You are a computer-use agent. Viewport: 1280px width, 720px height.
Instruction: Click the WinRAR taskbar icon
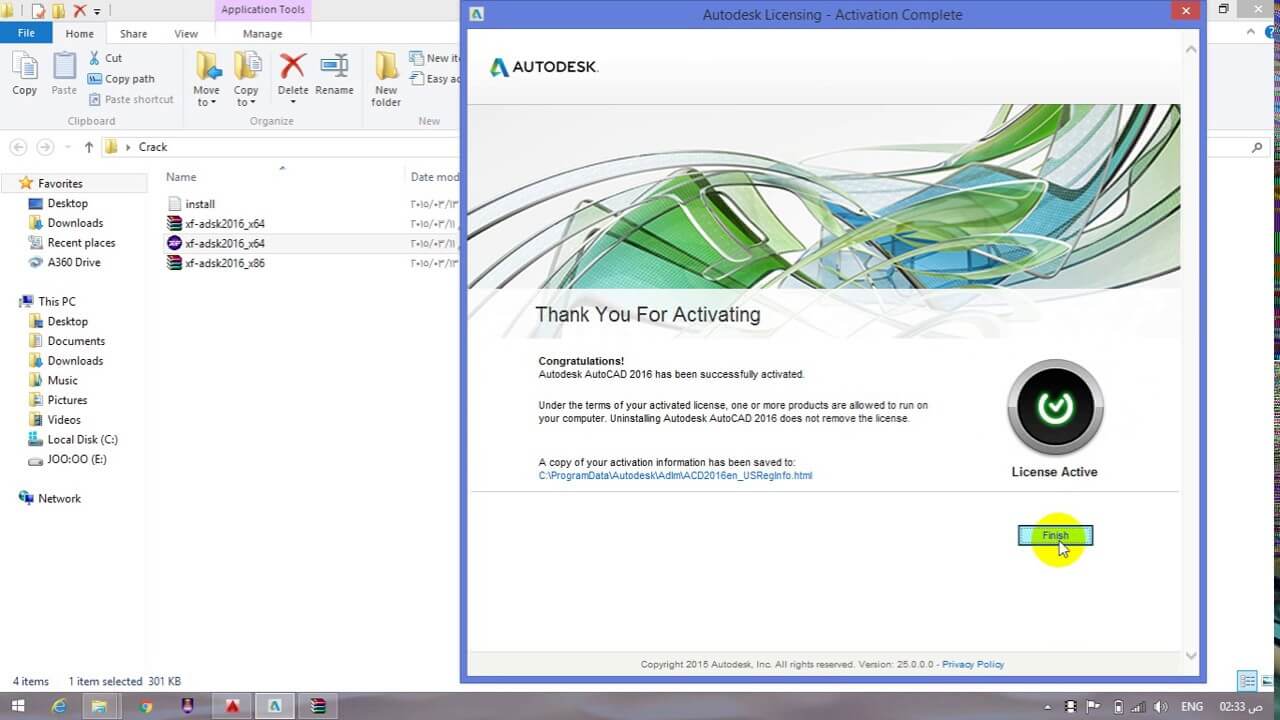318,706
